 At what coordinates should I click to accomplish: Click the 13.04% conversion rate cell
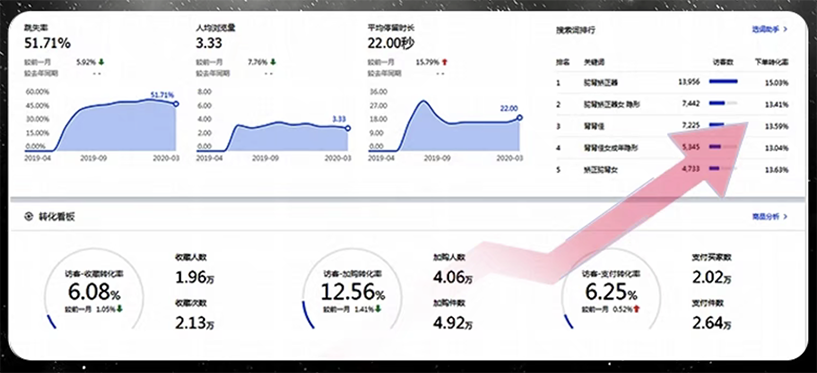click(776, 148)
